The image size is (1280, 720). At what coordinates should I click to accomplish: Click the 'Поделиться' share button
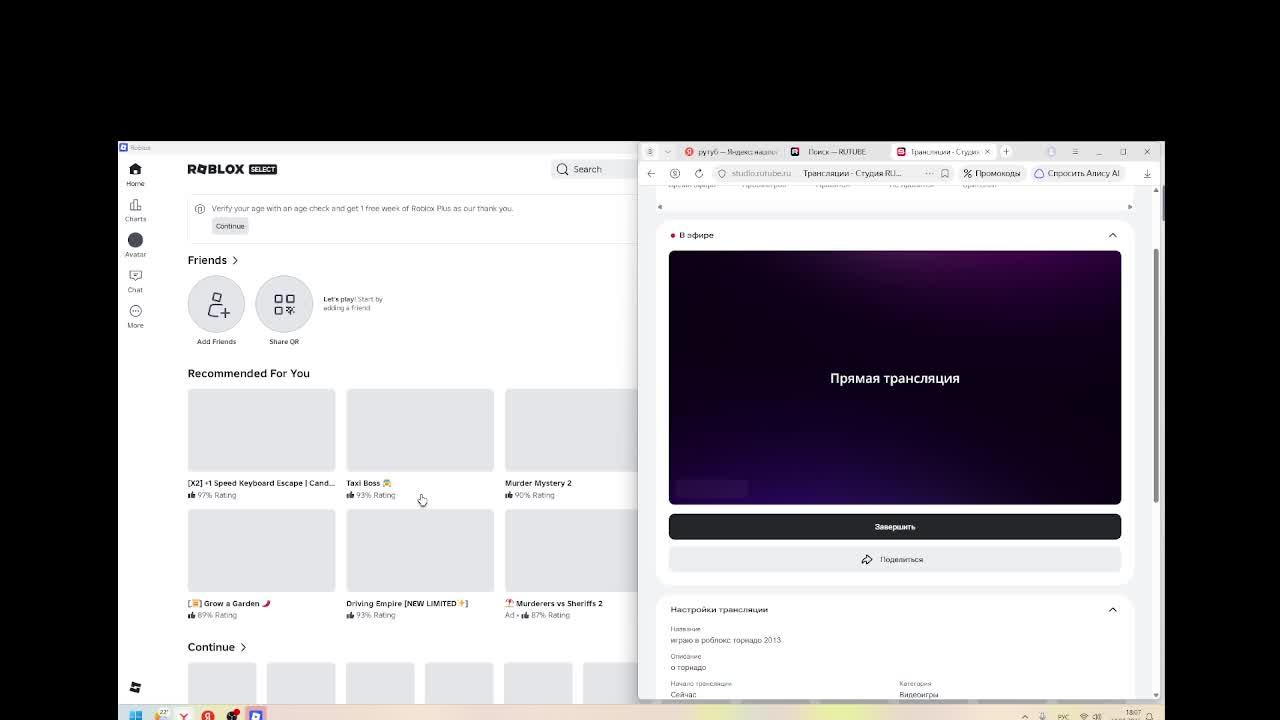[895, 559]
